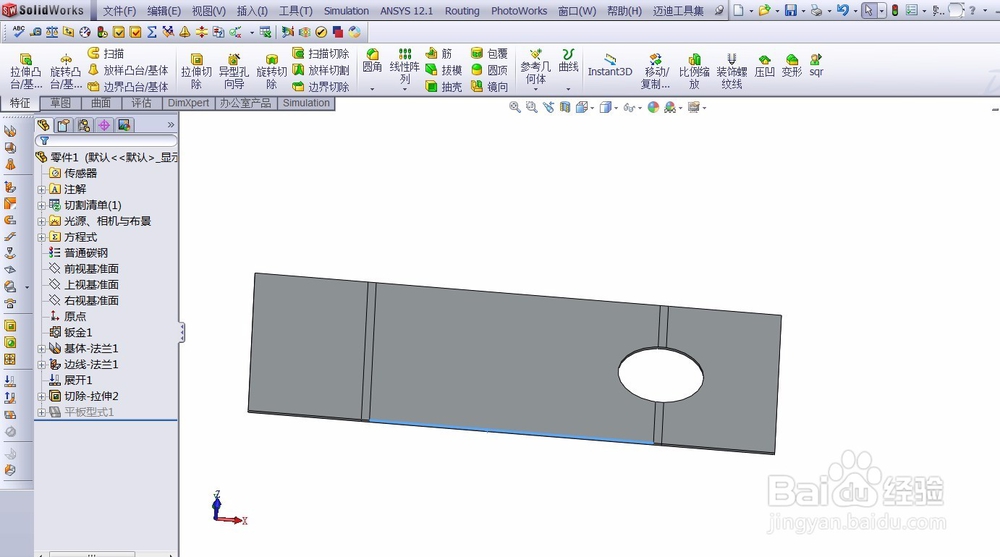The image size is (1000, 557).
Task: Open the Reference Geometry (参考几何体) dropdown
Action: click(536, 89)
